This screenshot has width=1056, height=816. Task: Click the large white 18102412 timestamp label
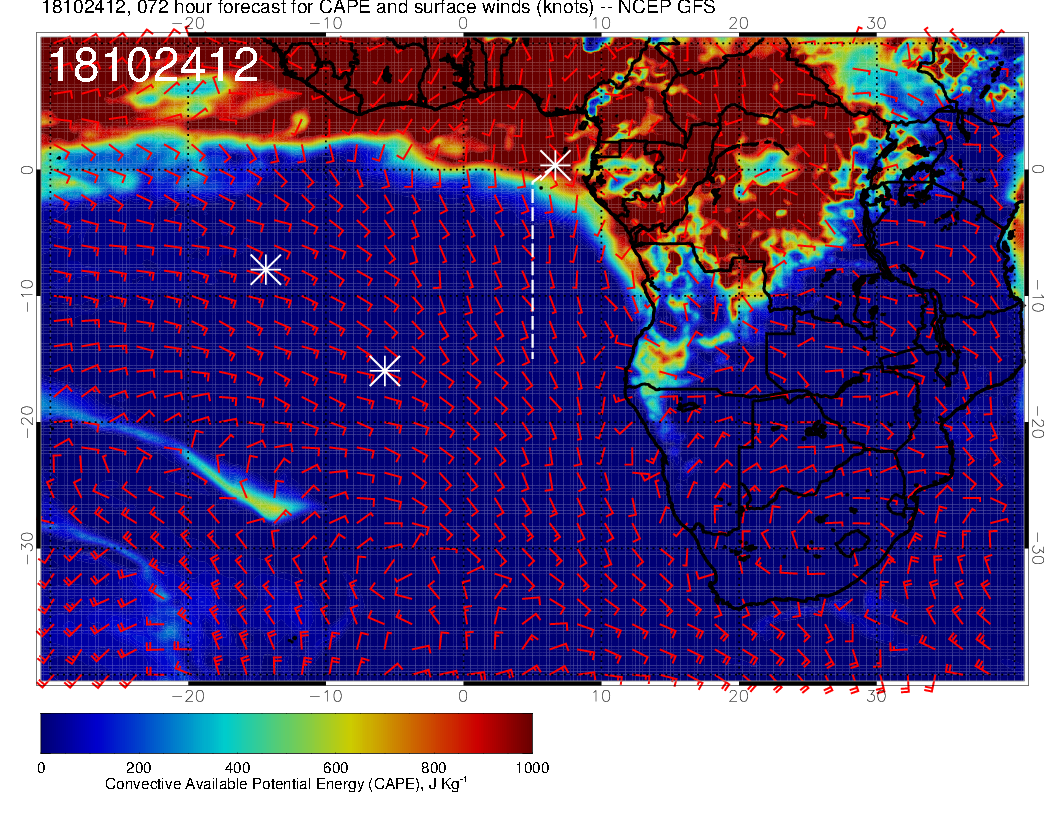coord(153,66)
